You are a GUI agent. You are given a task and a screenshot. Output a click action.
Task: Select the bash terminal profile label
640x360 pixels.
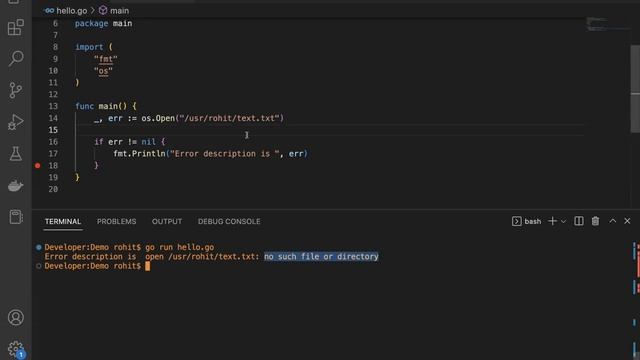[527, 221]
